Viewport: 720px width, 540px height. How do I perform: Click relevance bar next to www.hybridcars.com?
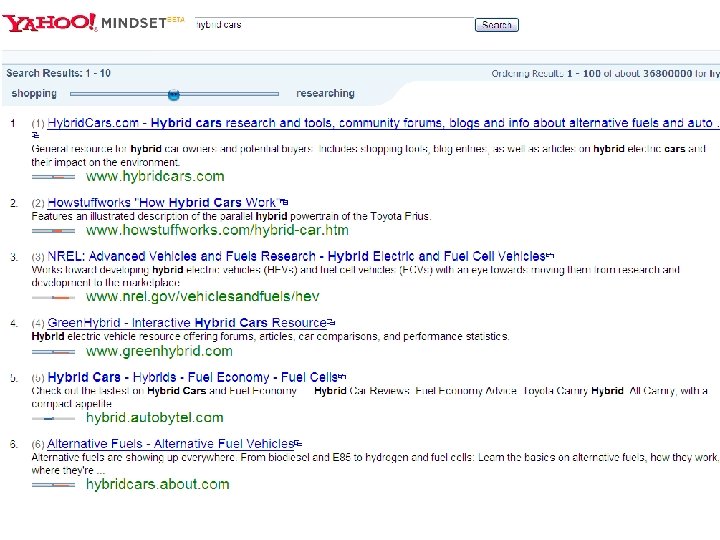click(x=53, y=177)
